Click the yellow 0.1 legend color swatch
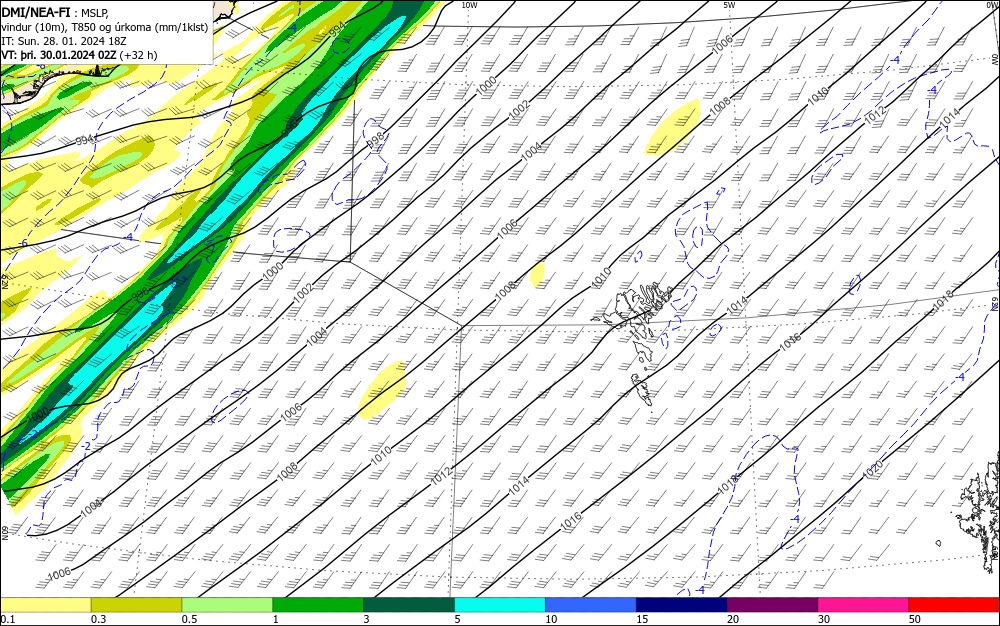Screen dimensions: 1000x626 pyautogui.click(x=45, y=605)
